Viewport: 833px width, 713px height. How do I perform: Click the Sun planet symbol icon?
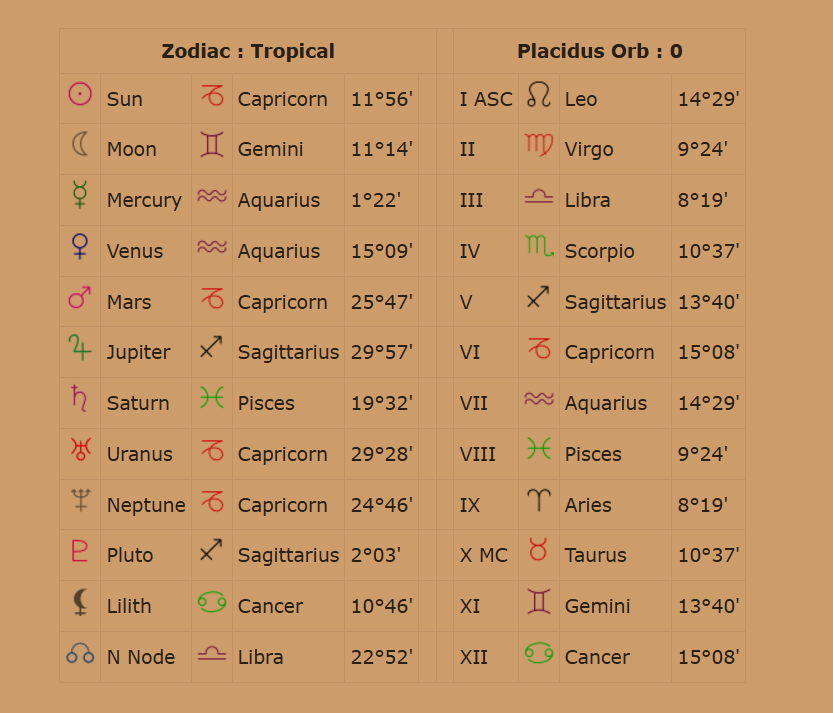click(80, 95)
